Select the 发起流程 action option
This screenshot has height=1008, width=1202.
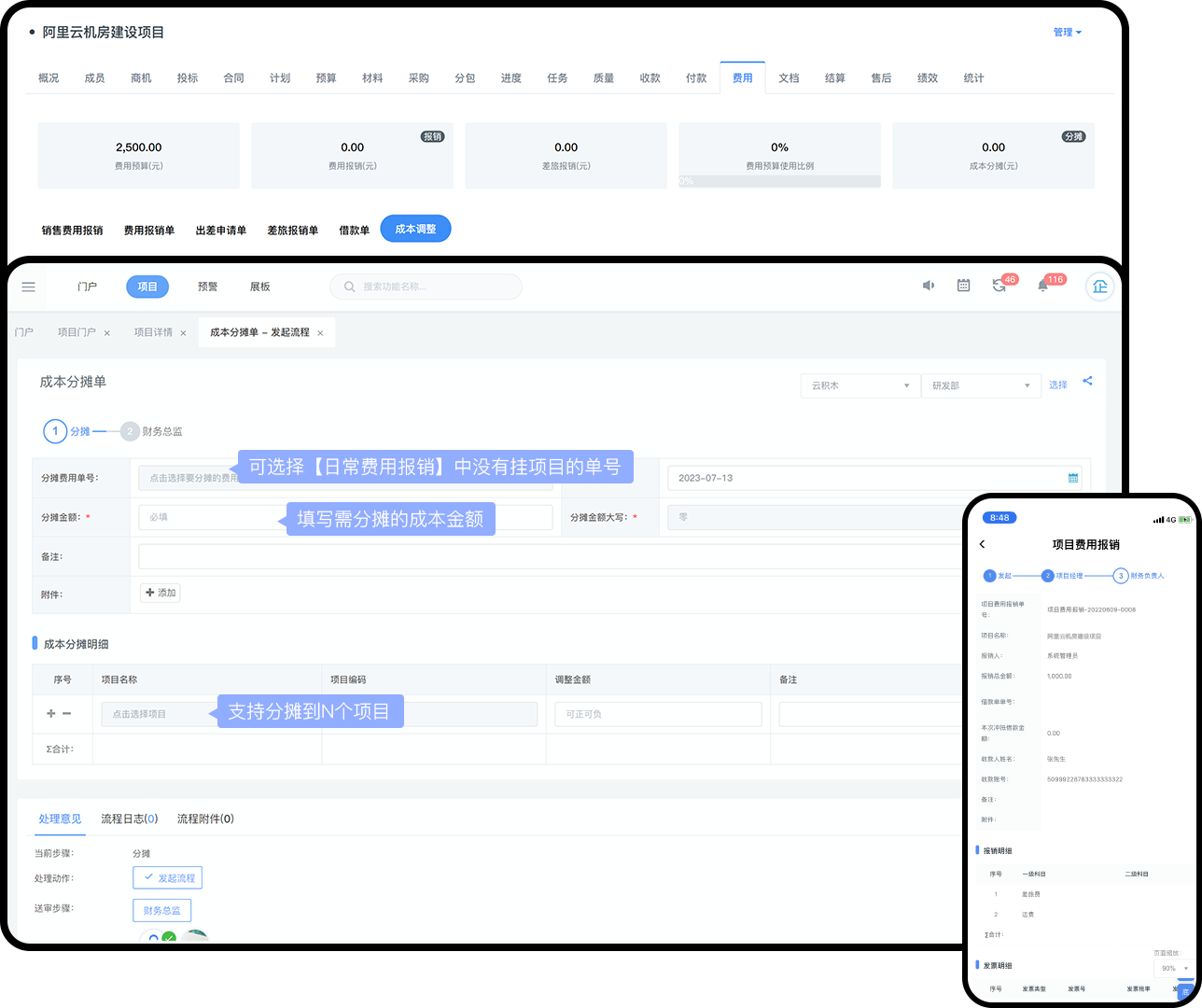pos(168,877)
